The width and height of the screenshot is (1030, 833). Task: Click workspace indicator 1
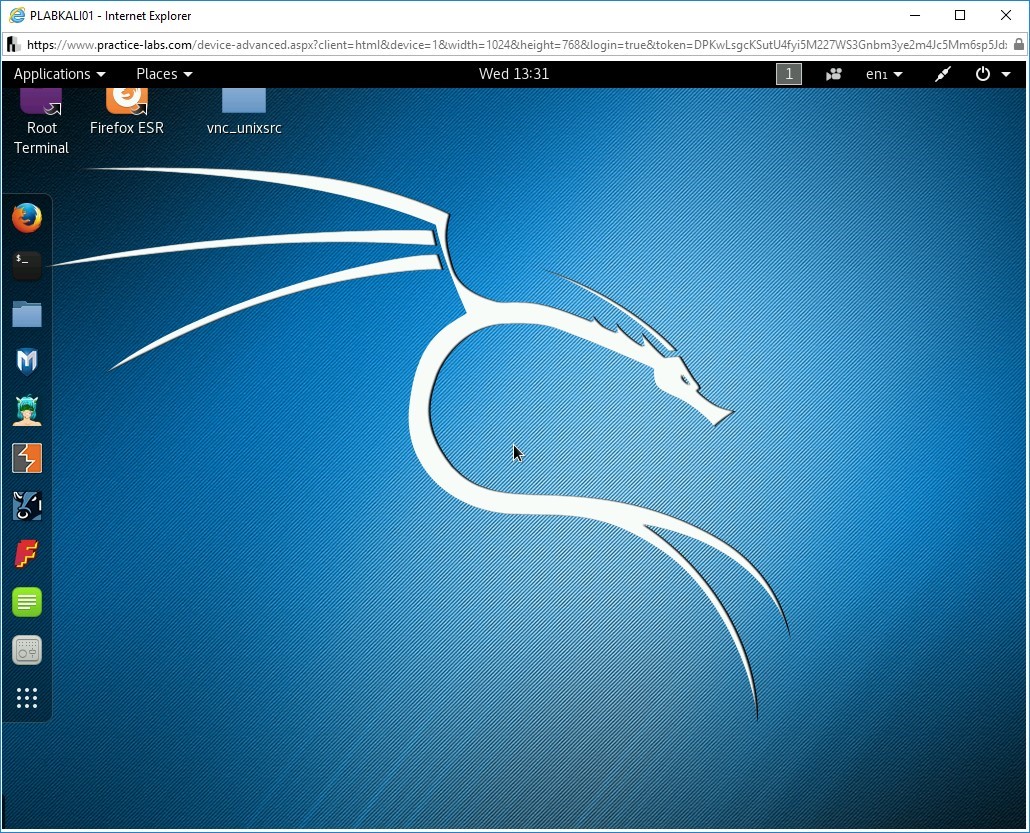(789, 74)
